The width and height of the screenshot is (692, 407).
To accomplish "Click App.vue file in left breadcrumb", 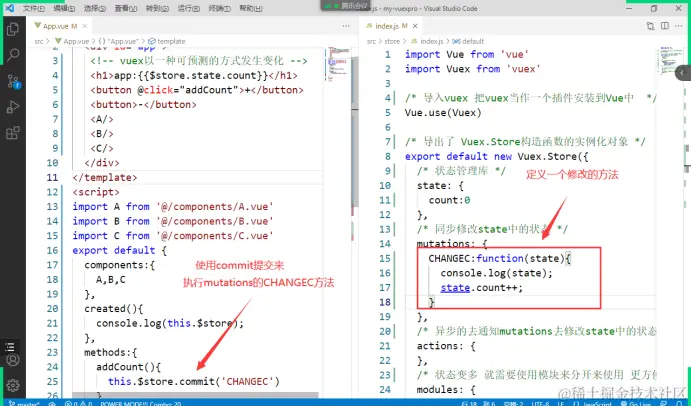I will coord(72,41).
